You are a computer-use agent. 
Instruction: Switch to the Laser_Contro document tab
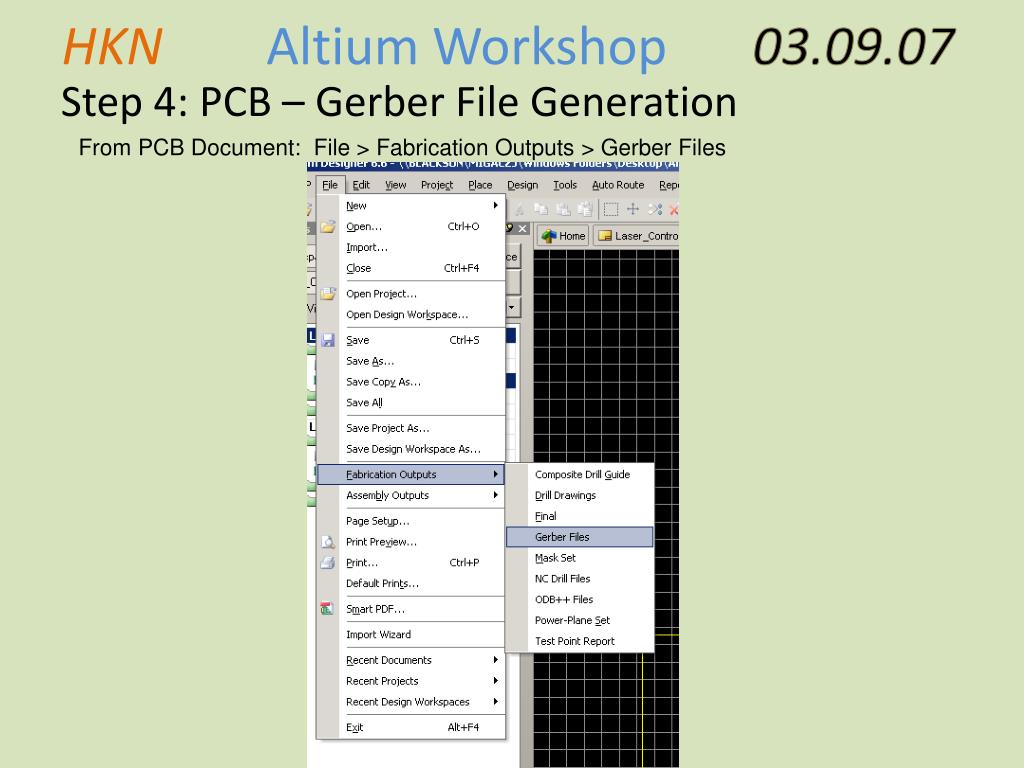click(x=637, y=236)
